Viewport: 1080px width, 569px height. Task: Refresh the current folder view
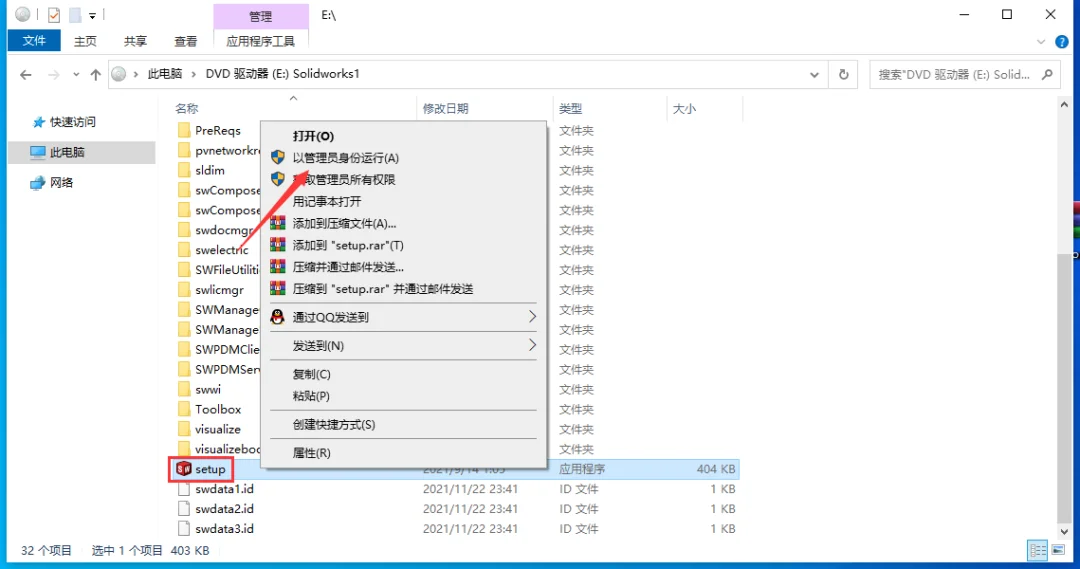(844, 74)
